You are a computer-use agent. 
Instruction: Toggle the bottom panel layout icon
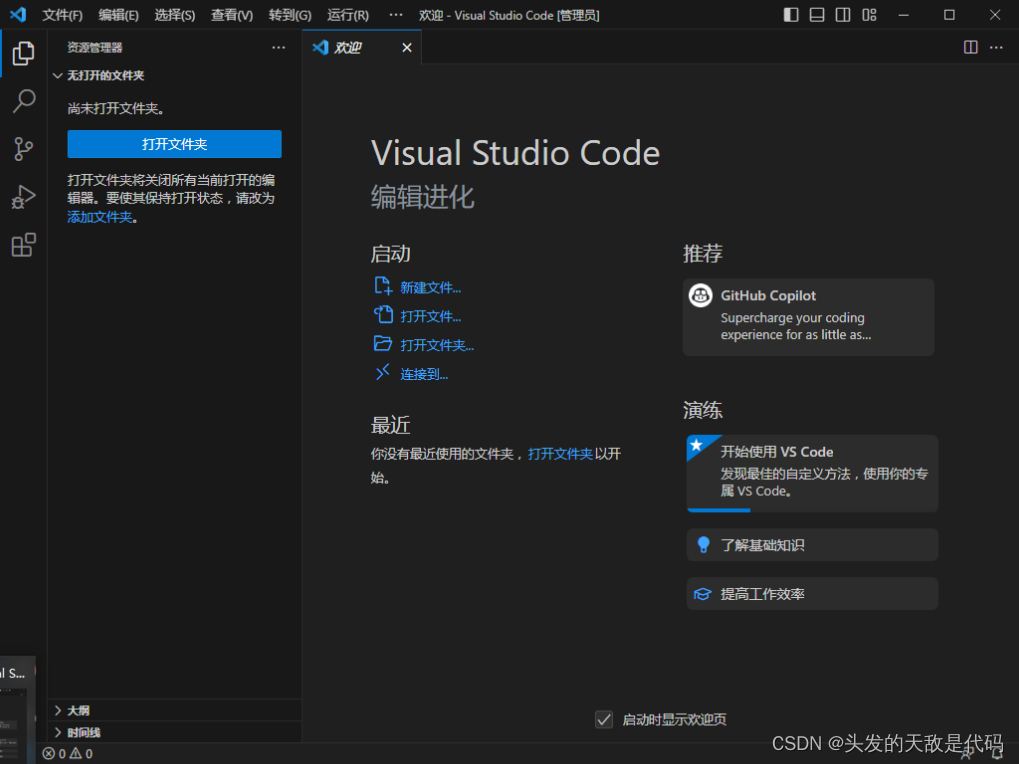tap(817, 15)
